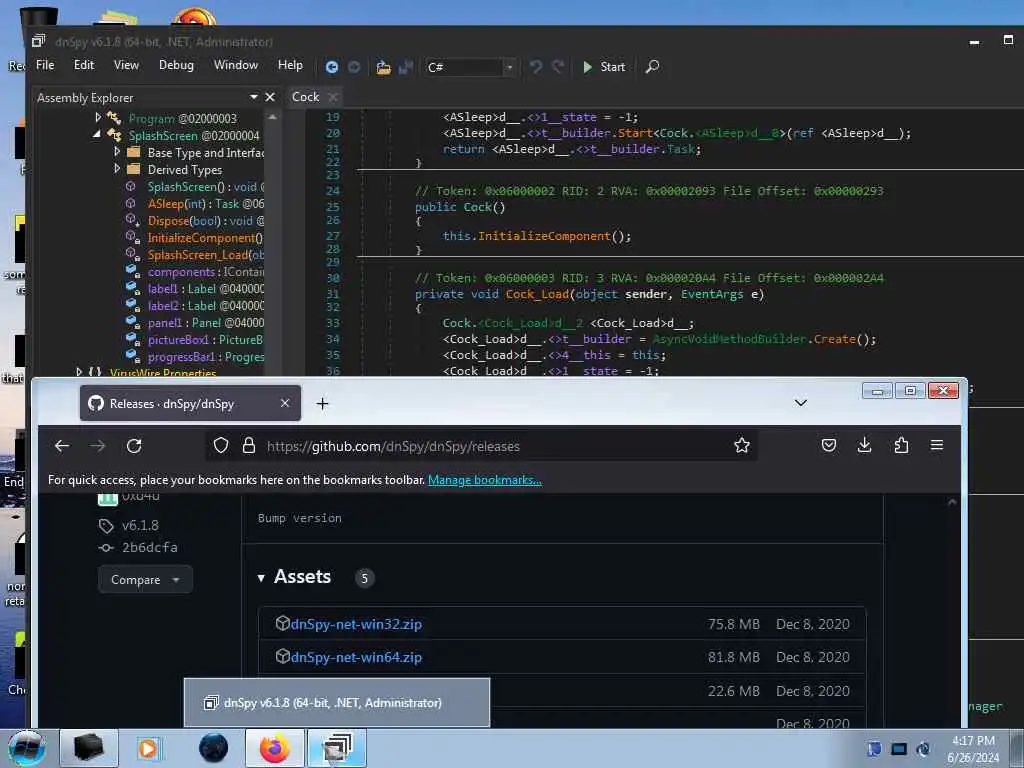The width and height of the screenshot is (1024, 768).
Task: Open the Compare dropdown button
Action: coord(145,579)
